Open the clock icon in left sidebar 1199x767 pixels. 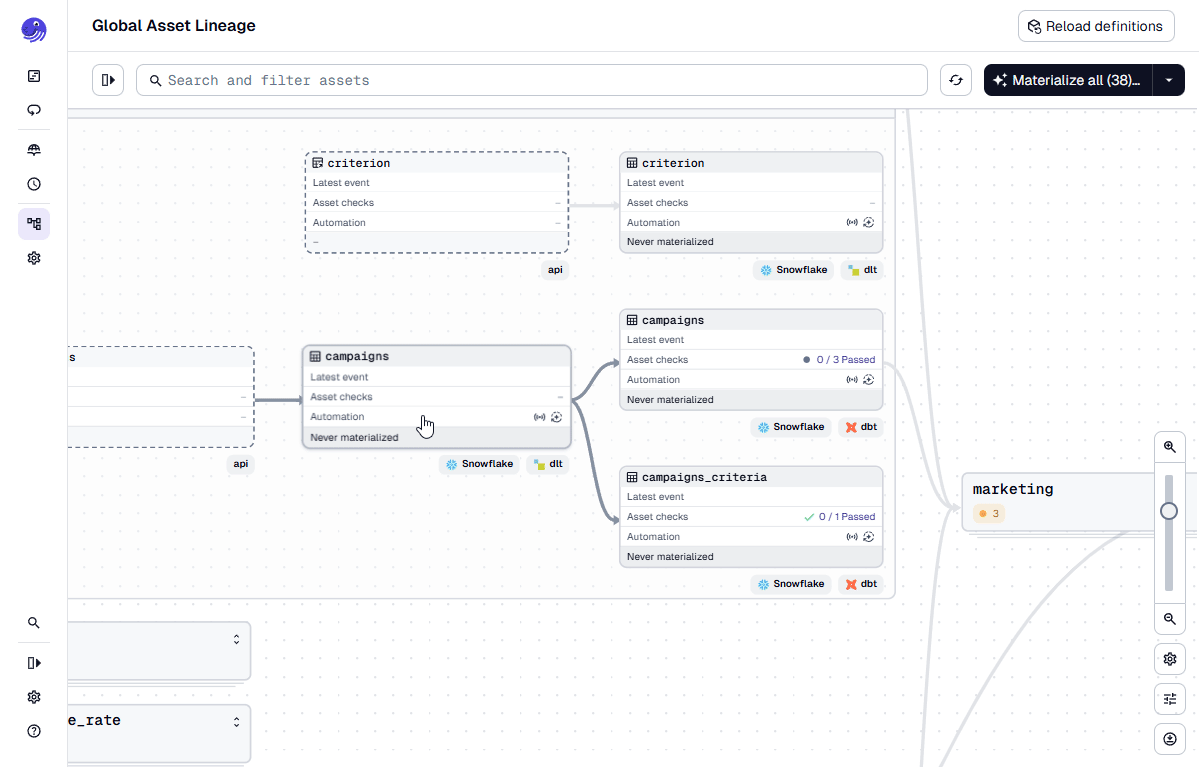(x=34, y=184)
